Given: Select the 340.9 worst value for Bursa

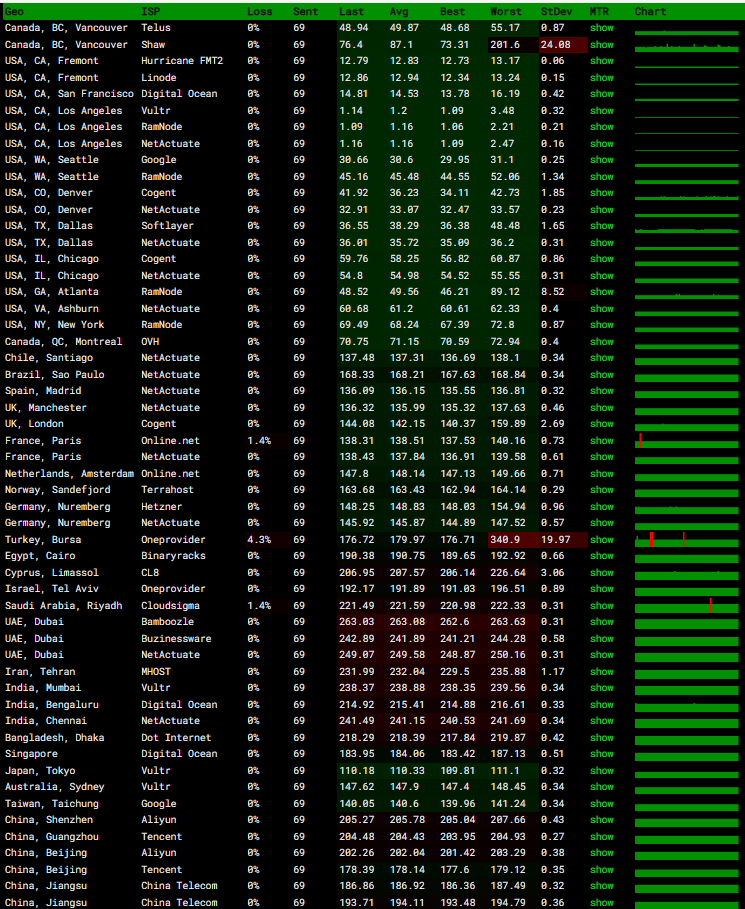Looking at the screenshot, I should pos(505,540).
